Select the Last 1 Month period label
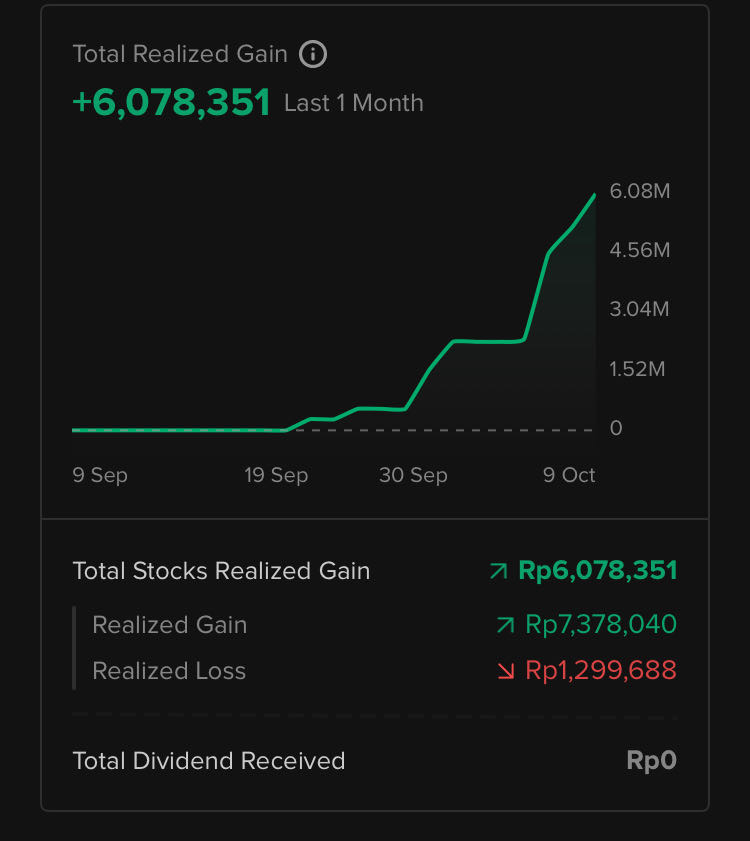Viewport: 750px width, 841px height. click(x=353, y=103)
